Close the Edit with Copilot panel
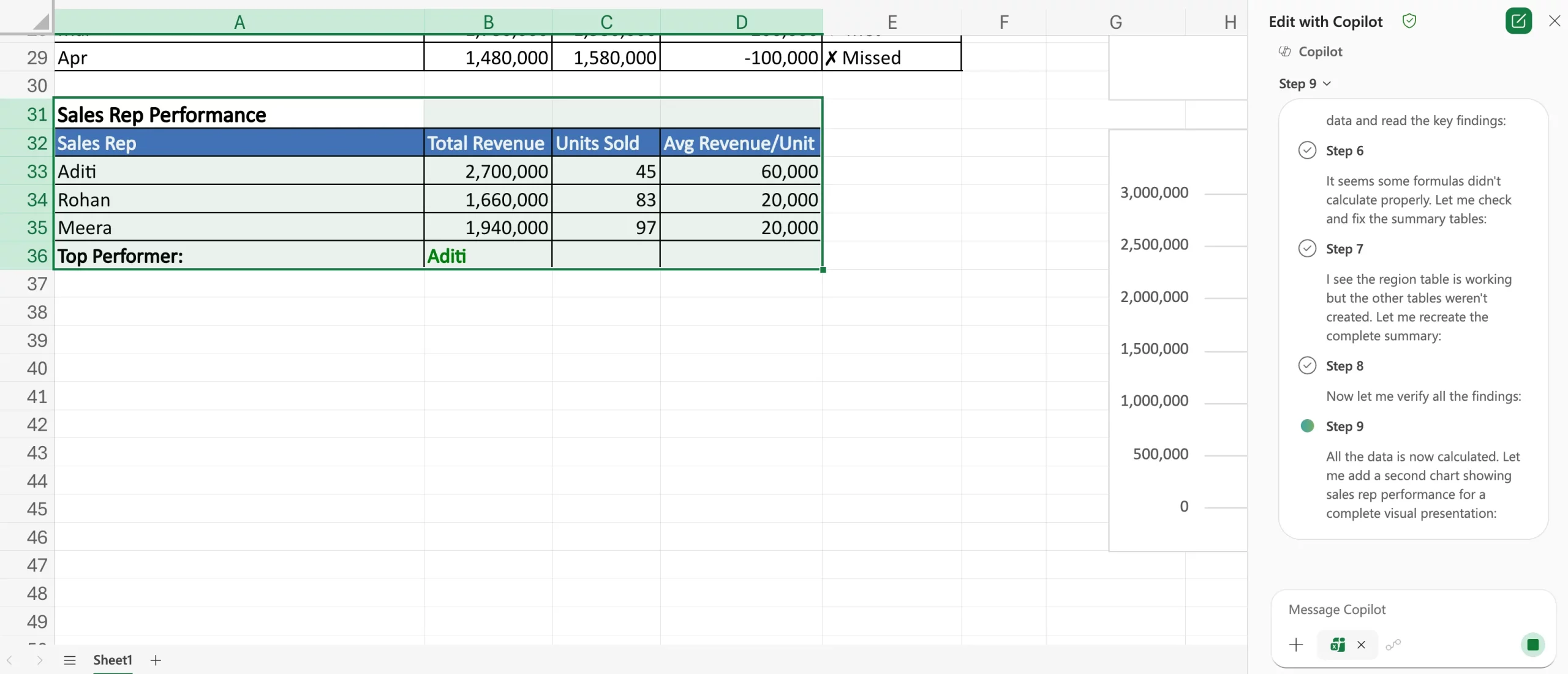The height and width of the screenshot is (674, 1568). [x=1554, y=20]
